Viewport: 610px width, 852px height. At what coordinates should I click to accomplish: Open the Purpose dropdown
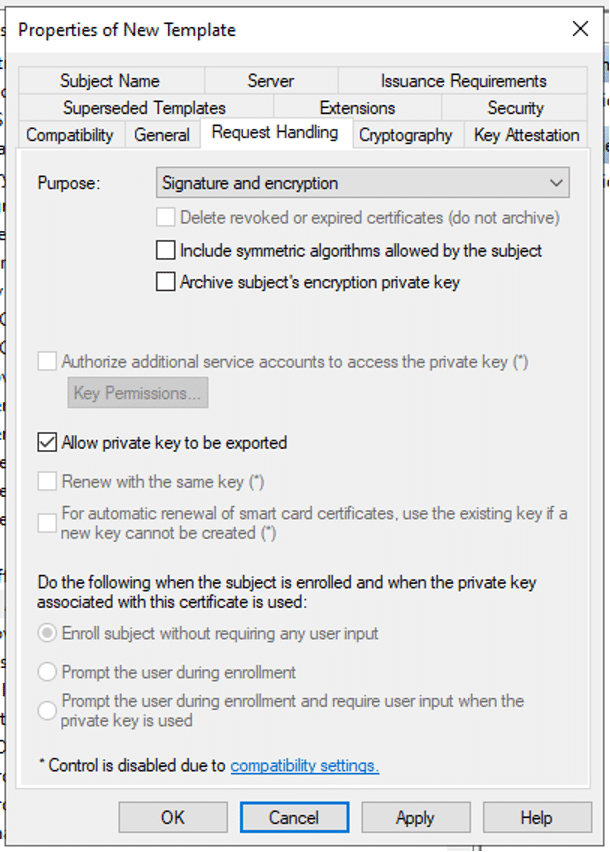coord(363,183)
